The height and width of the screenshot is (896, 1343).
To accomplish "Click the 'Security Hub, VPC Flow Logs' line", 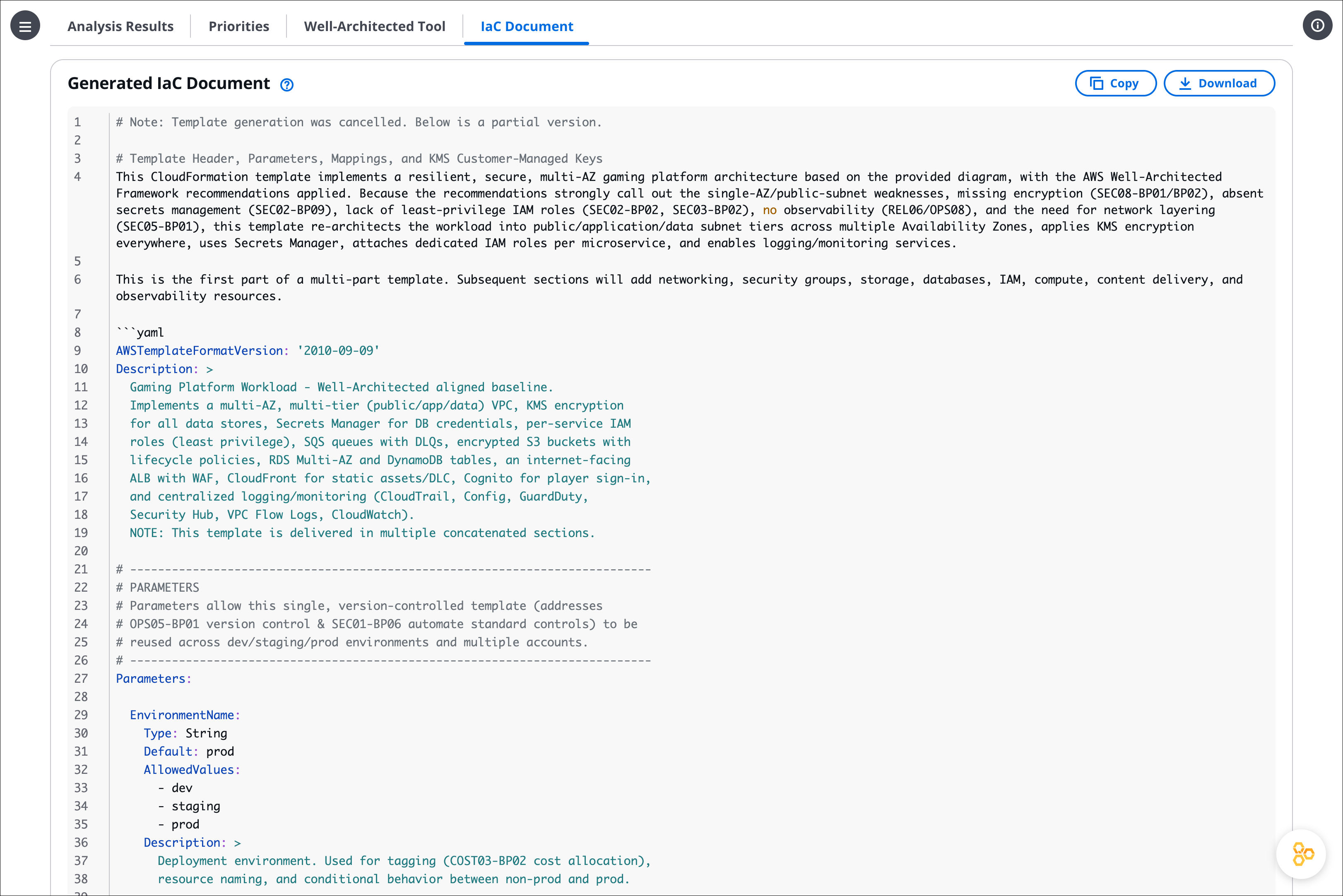I will click(x=272, y=515).
